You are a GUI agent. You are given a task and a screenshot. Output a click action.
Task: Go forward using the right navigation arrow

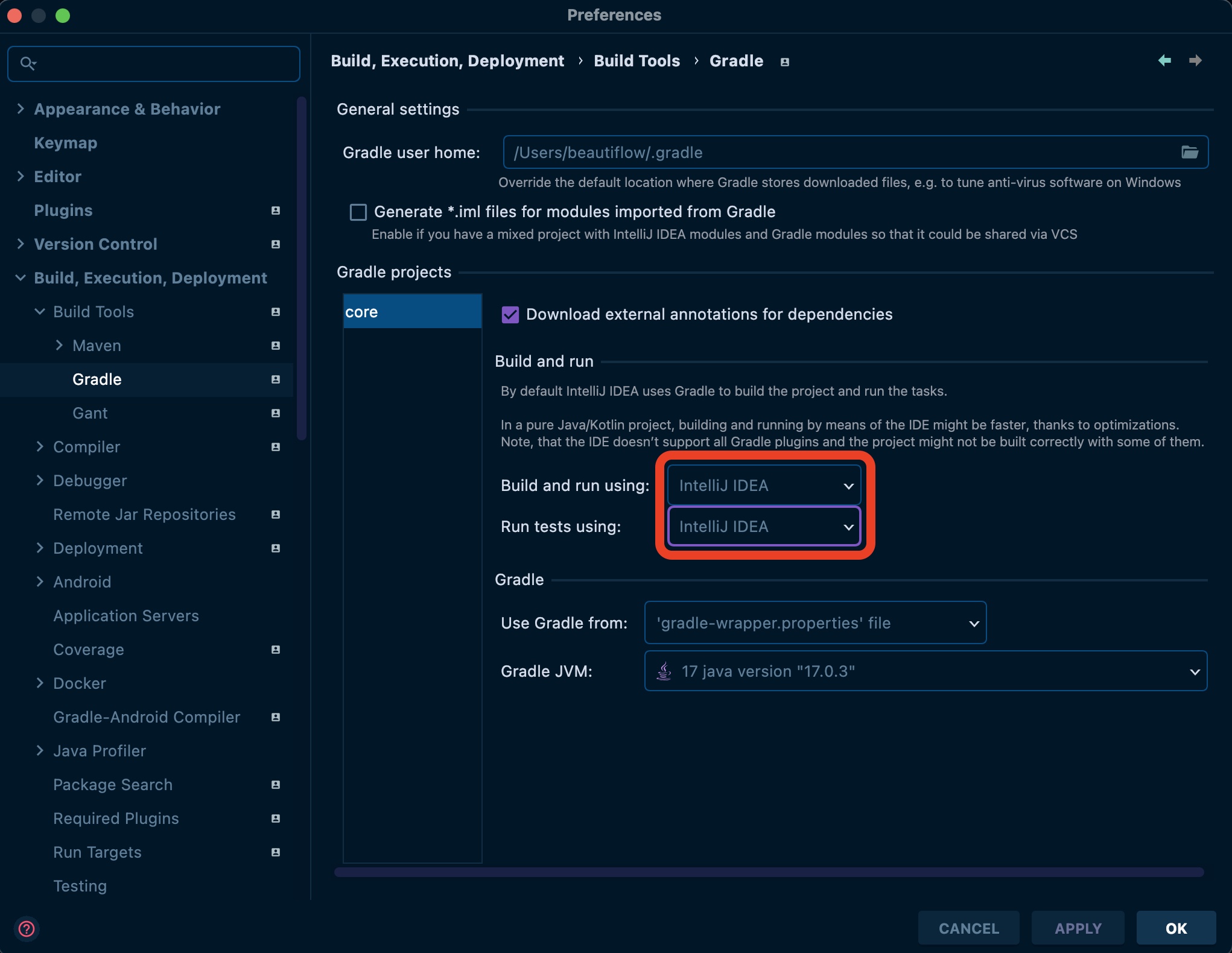[x=1195, y=60]
